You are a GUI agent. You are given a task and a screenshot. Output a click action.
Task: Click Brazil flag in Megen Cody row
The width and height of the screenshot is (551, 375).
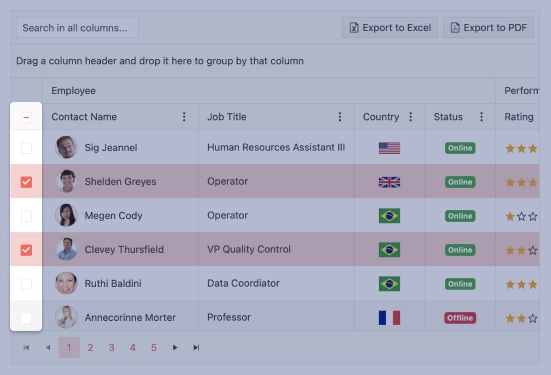(x=389, y=216)
